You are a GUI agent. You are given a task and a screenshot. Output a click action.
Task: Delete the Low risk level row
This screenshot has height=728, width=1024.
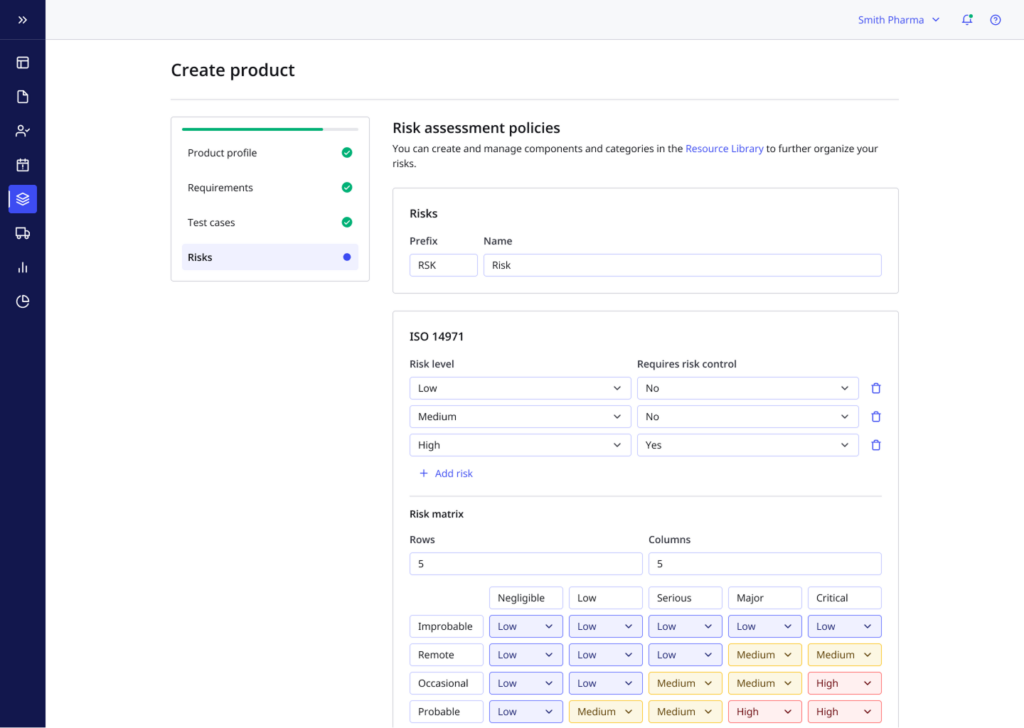876,388
